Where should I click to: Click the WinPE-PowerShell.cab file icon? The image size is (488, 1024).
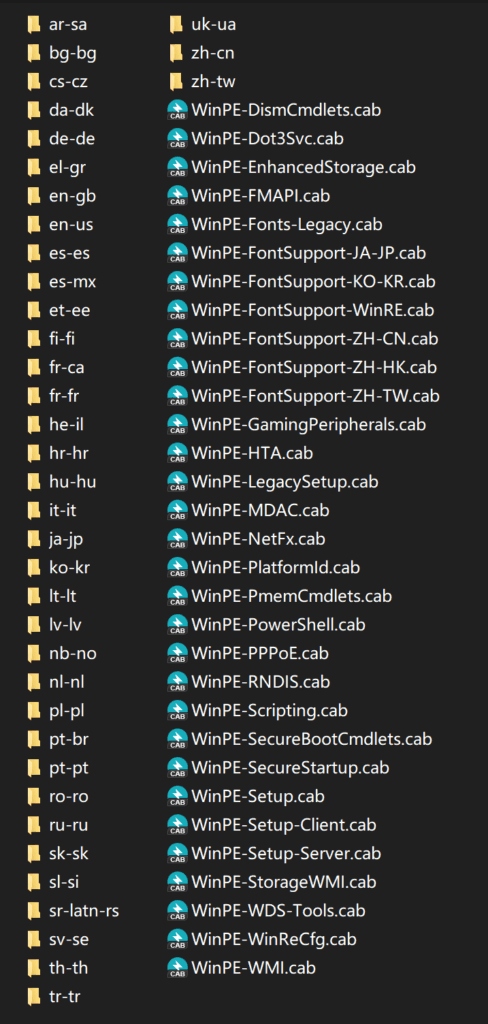pos(177,624)
